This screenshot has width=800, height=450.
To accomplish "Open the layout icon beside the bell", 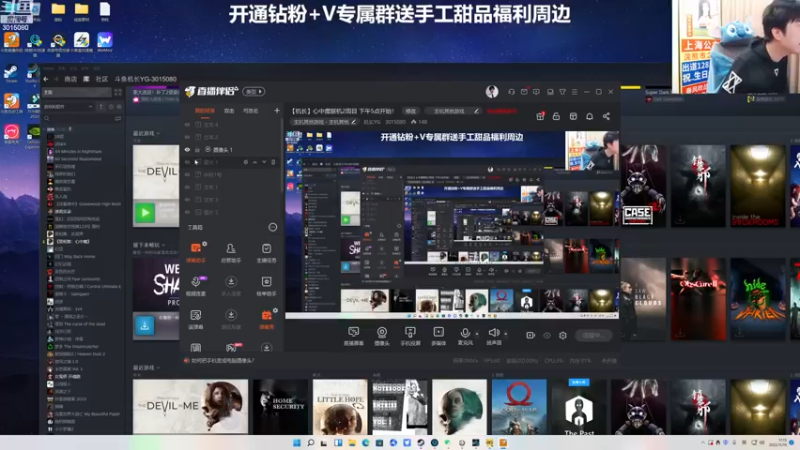I will click(x=573, y=116).
